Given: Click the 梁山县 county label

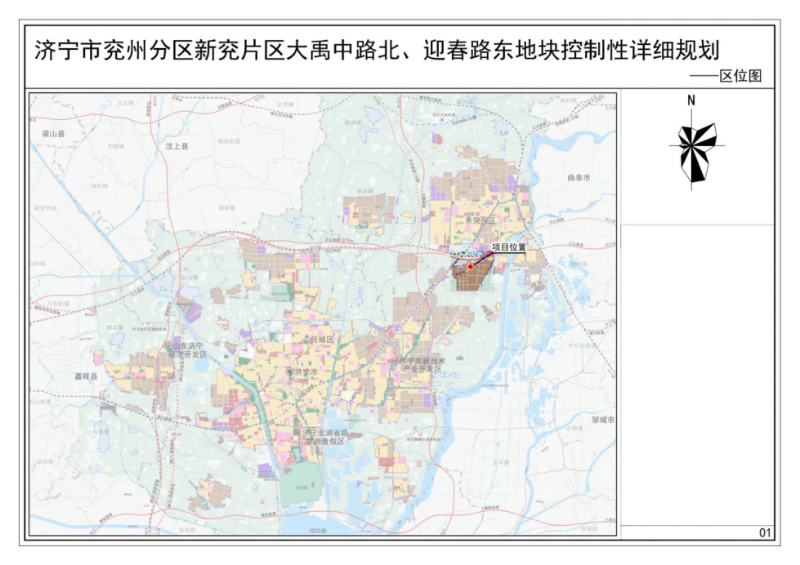Looking at the screenshot, I should click(52, 133).
